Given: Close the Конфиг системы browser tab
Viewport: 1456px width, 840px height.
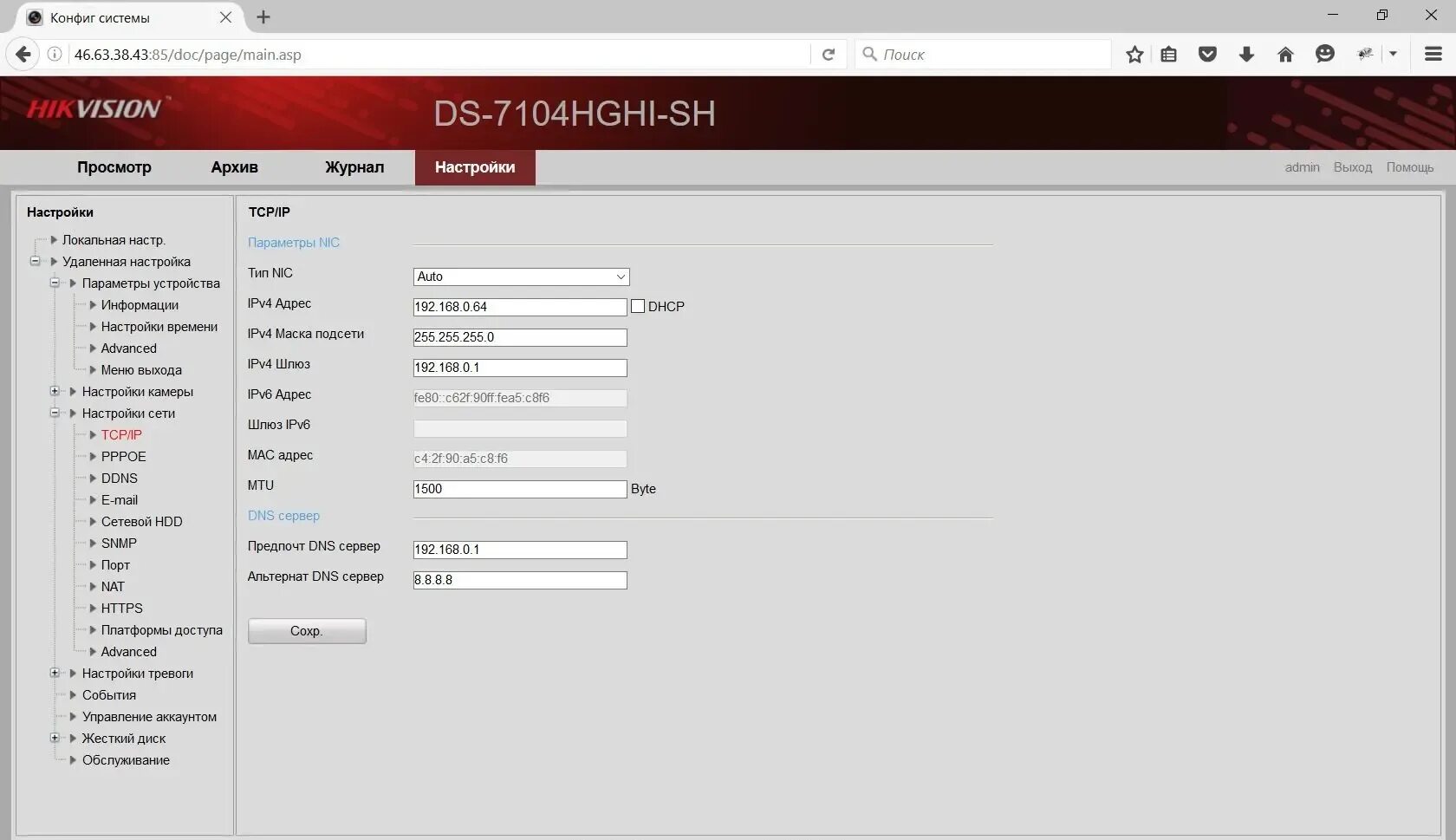Looking at the screenshot, I should tap(225, 17).
